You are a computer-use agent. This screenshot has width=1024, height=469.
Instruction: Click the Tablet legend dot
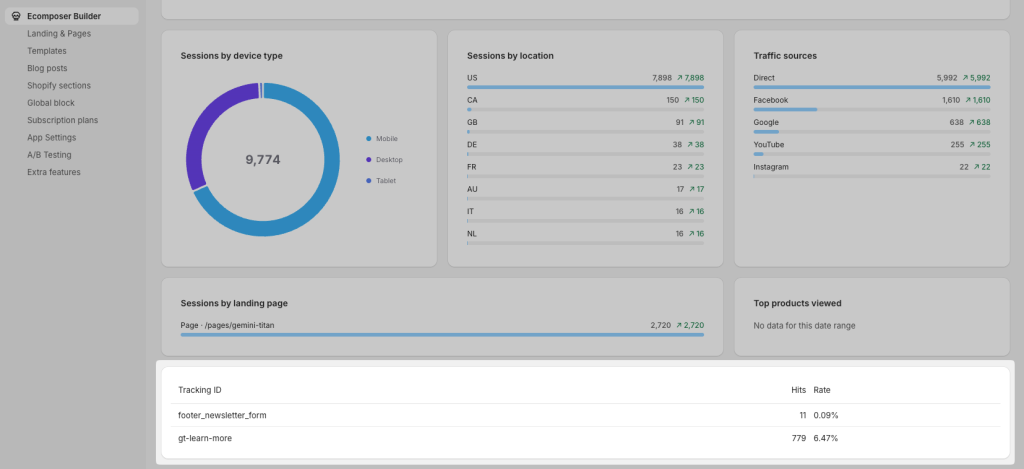(x=368, y=181)
